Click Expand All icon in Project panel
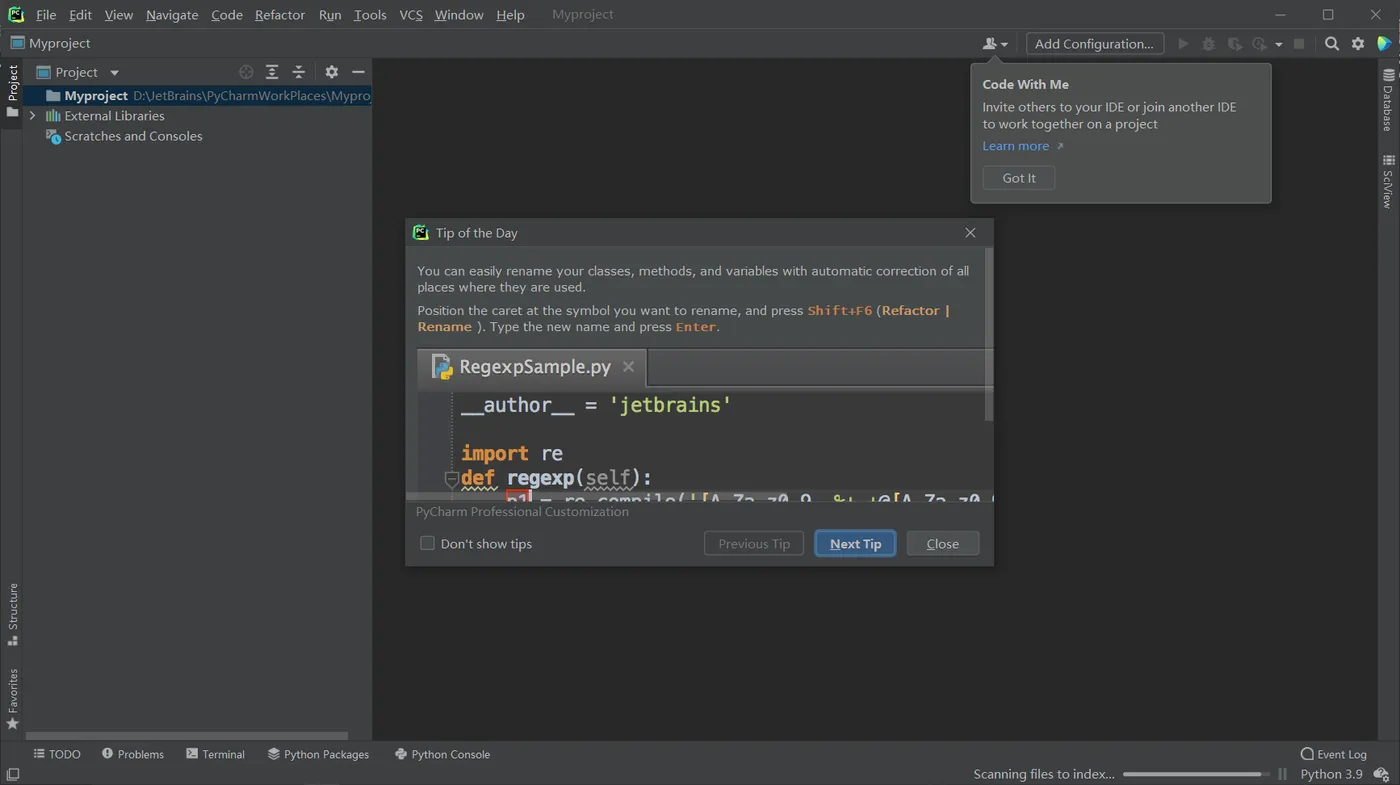This screenshot has width=1400, height=785. tap(272, 72)
